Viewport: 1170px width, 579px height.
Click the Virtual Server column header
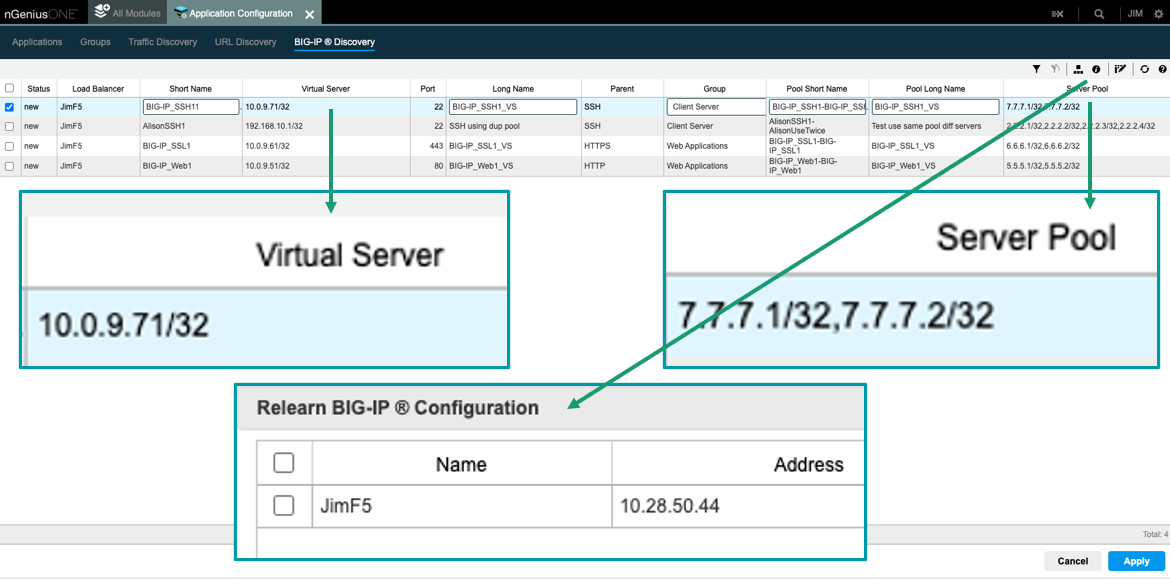pyautogui.click(x=326, y=88)
